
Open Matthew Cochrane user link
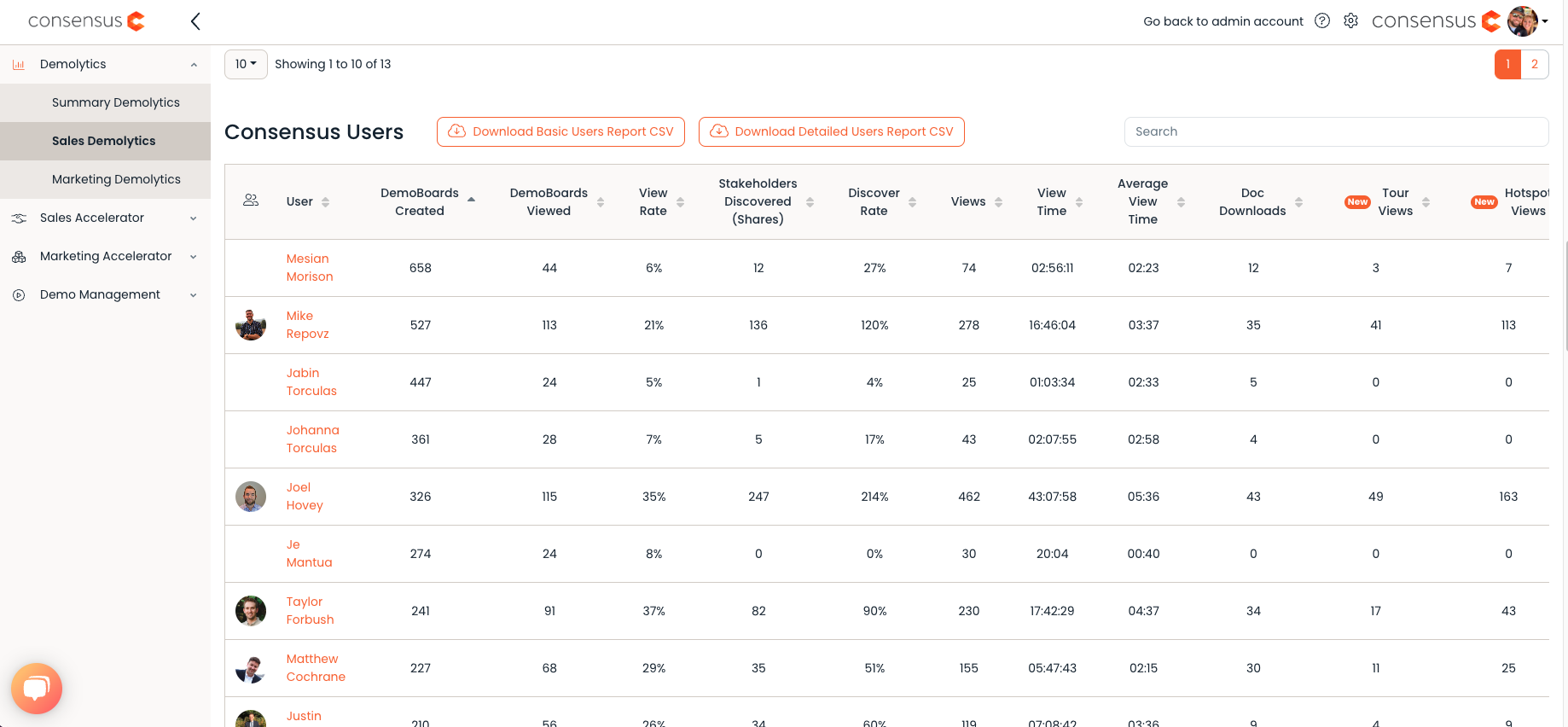316,668
